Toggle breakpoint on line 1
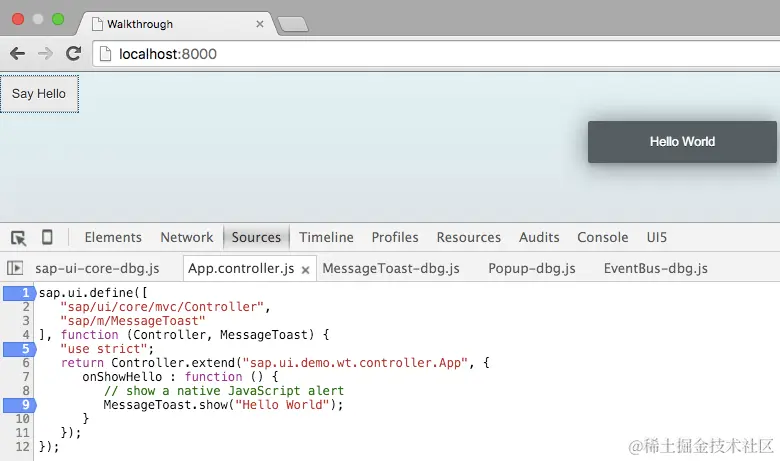The width and height of the screenshot is (780, 461). pyautogui.click(x=20, y=293)
